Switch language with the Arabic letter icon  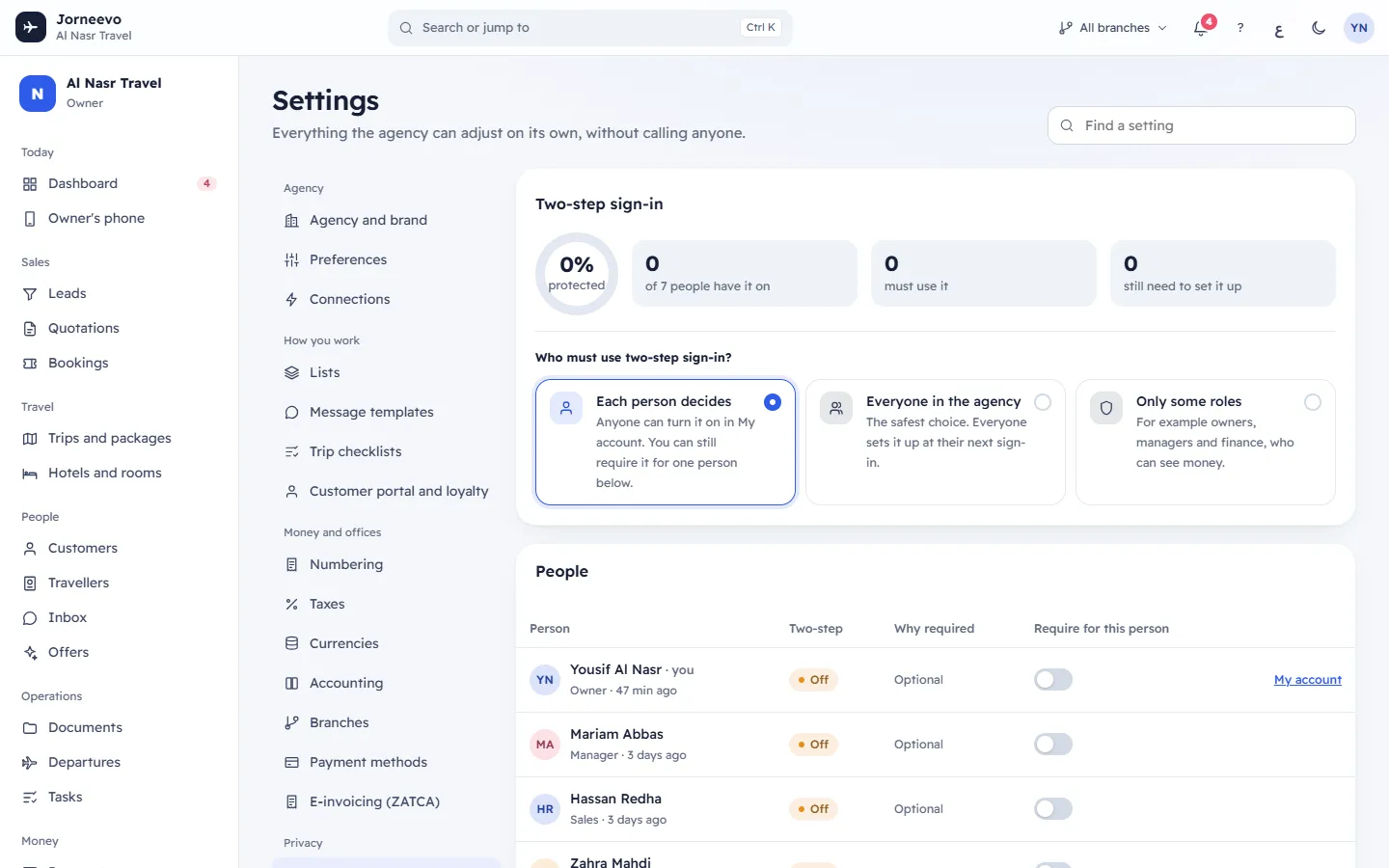[1279, 29]
